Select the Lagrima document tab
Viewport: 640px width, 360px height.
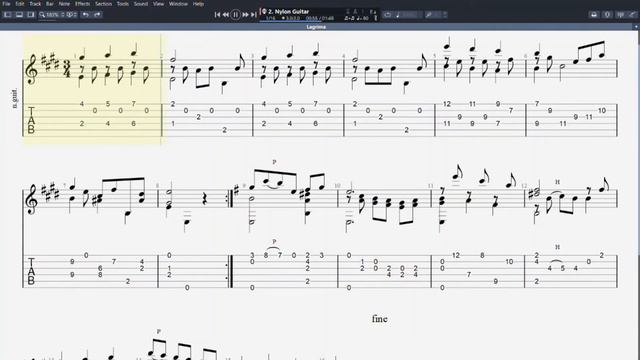(x=316, y=27)
